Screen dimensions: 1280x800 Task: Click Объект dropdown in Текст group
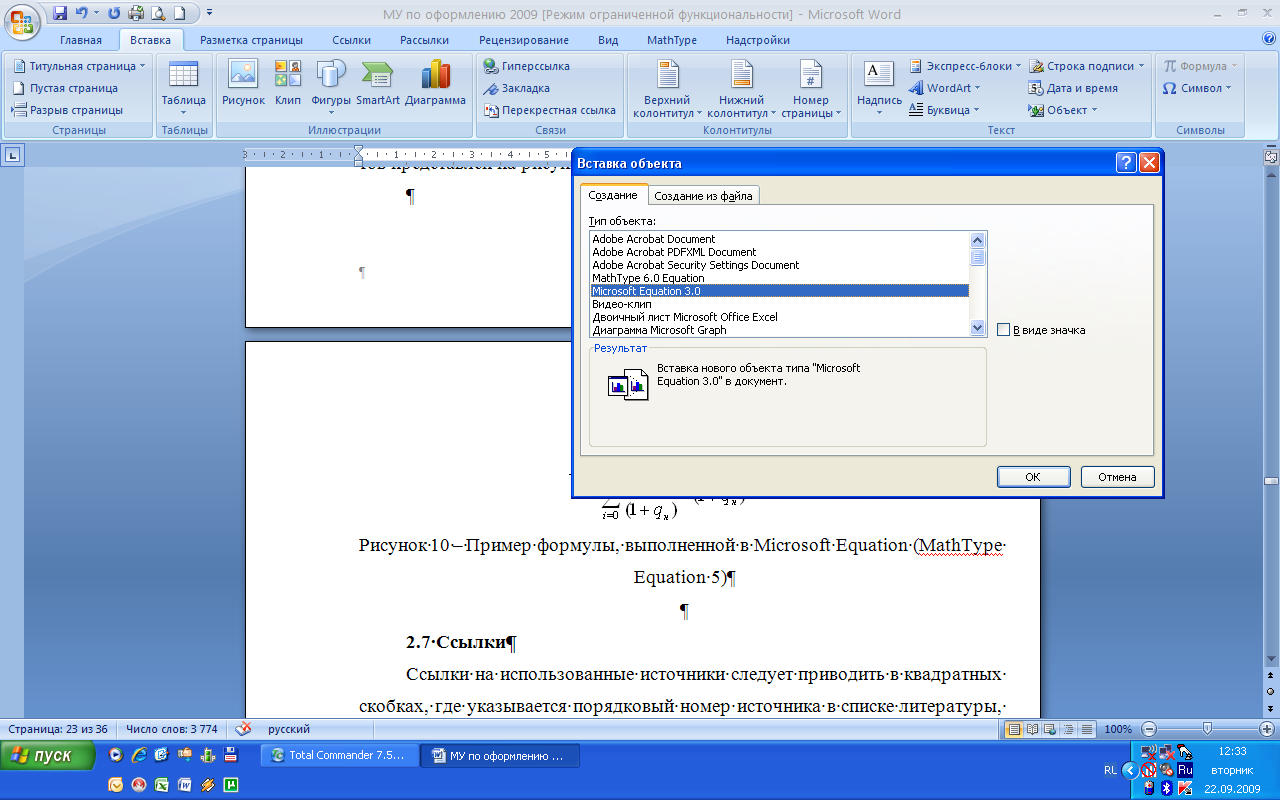coord(1064,110)
